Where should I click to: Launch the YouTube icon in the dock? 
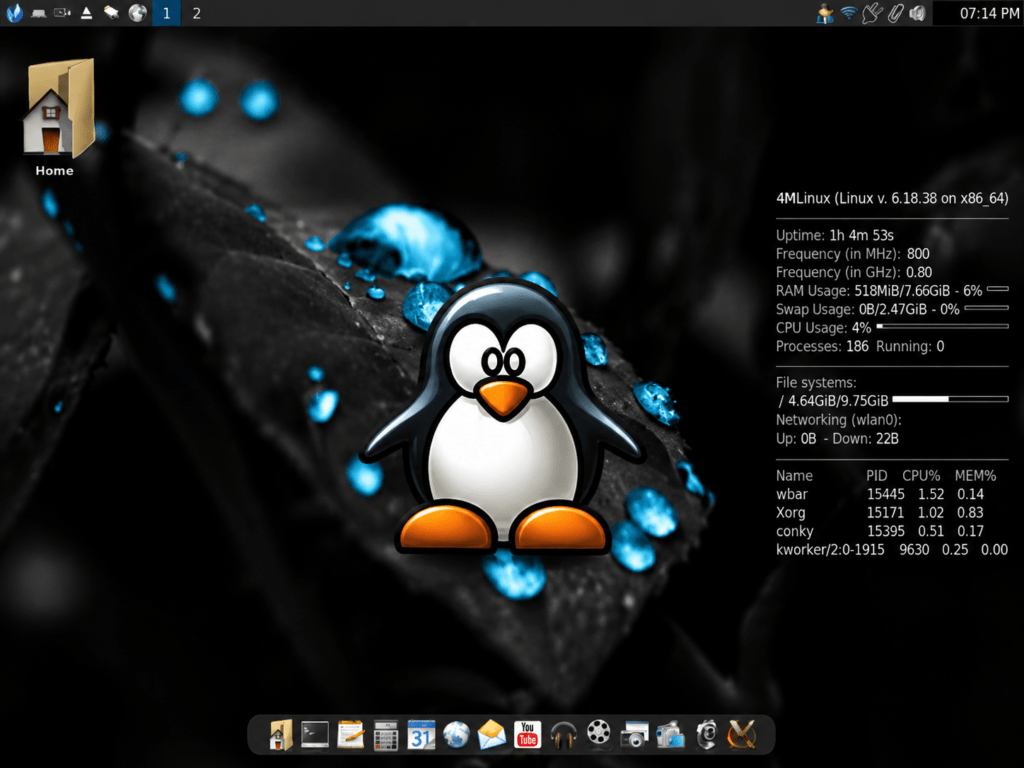tap(527, 735)
